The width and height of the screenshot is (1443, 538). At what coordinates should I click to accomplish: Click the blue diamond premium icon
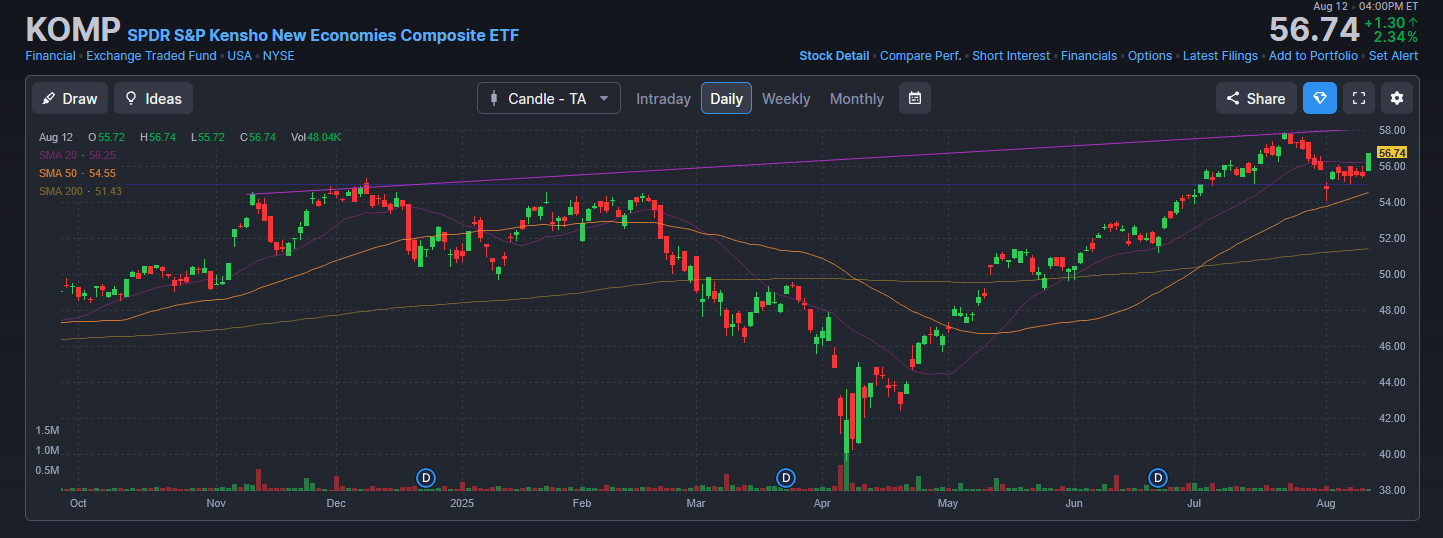coord(1319,98)
